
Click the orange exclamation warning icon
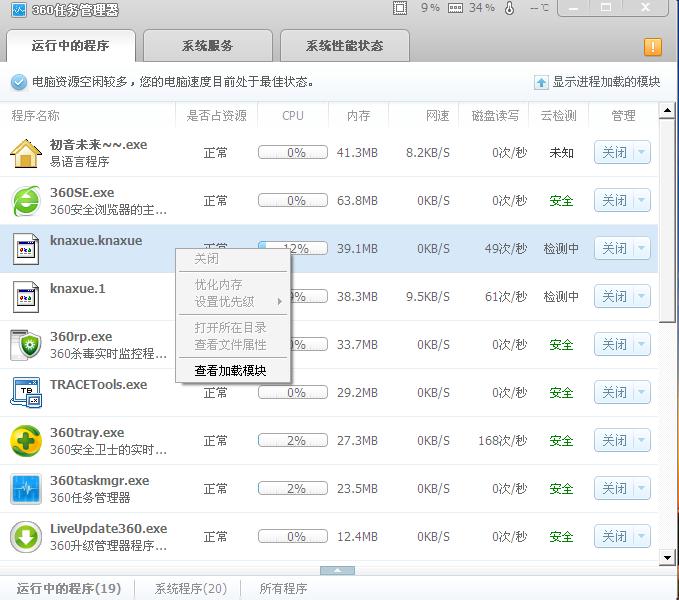click(653, 47)
